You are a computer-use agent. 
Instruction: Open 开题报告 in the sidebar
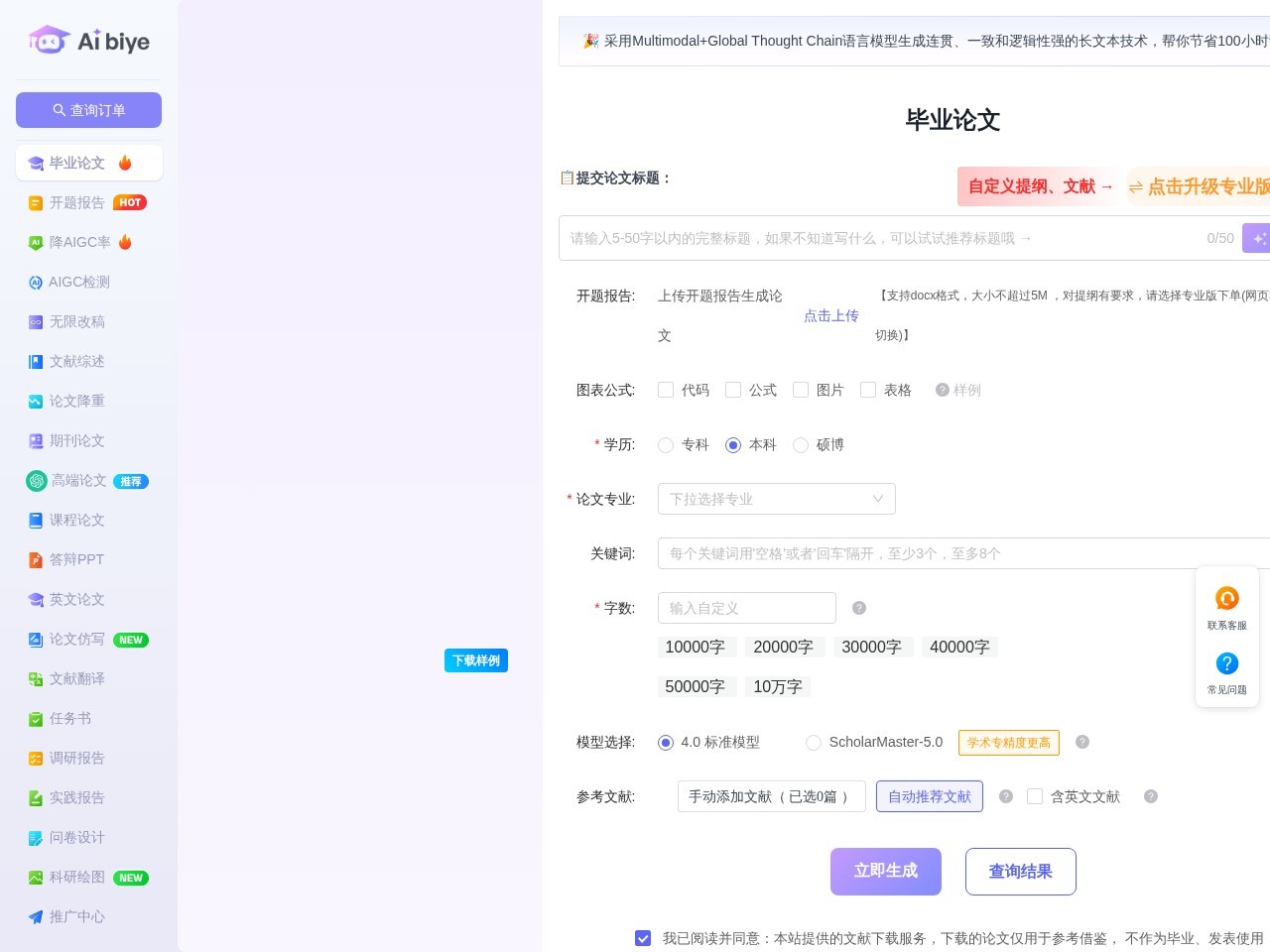point(77,202)
